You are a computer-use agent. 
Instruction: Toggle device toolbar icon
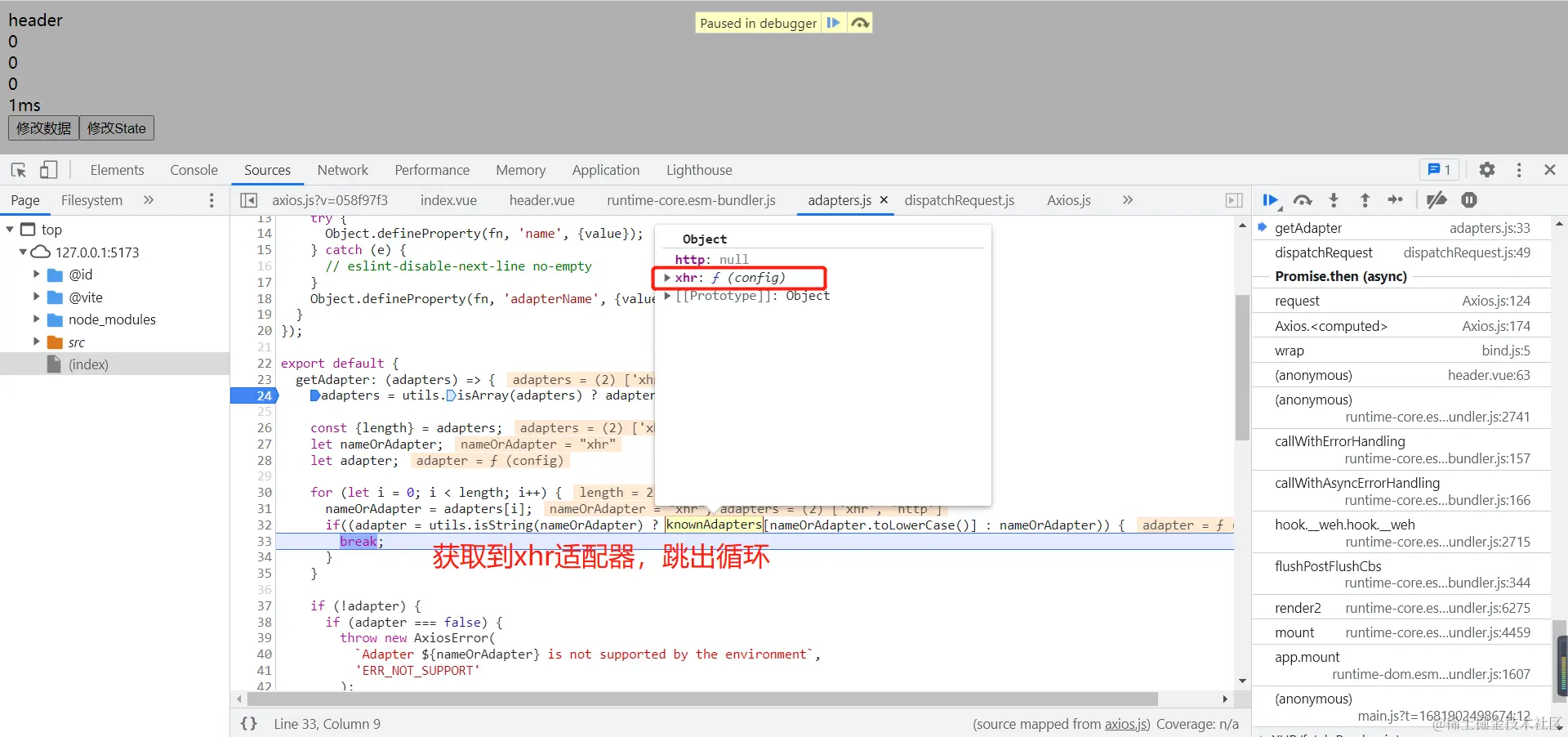(x=49, y=170)
